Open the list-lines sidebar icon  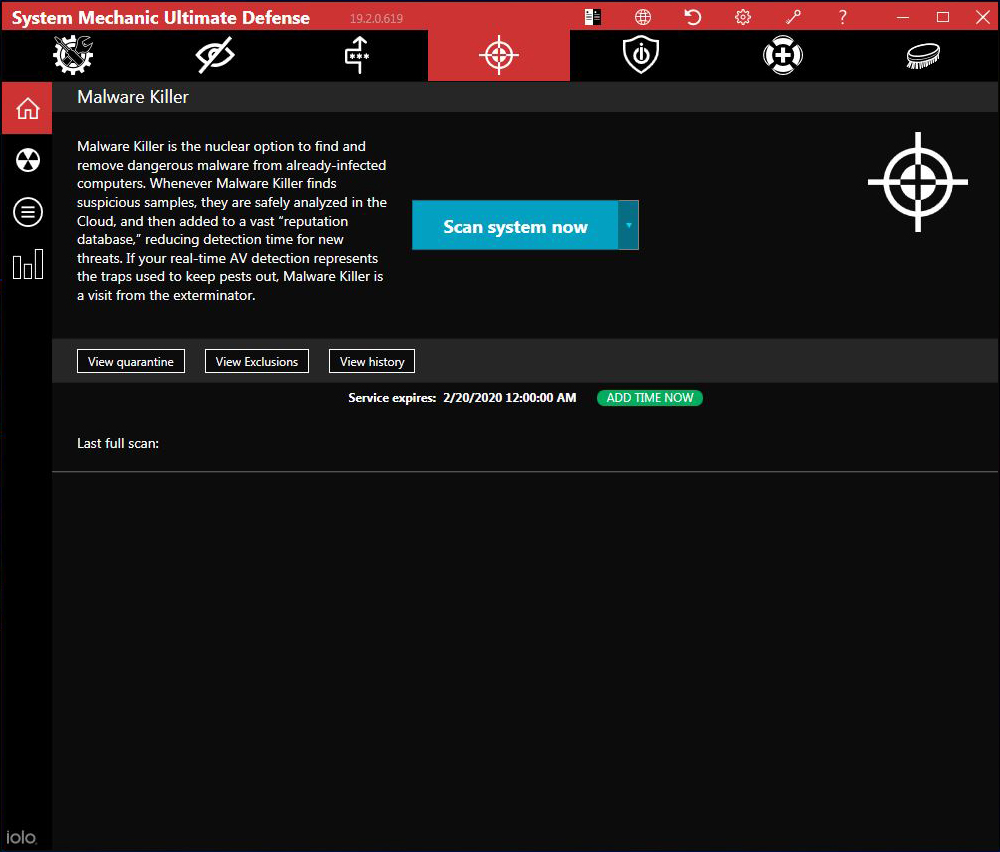(27, 212)
